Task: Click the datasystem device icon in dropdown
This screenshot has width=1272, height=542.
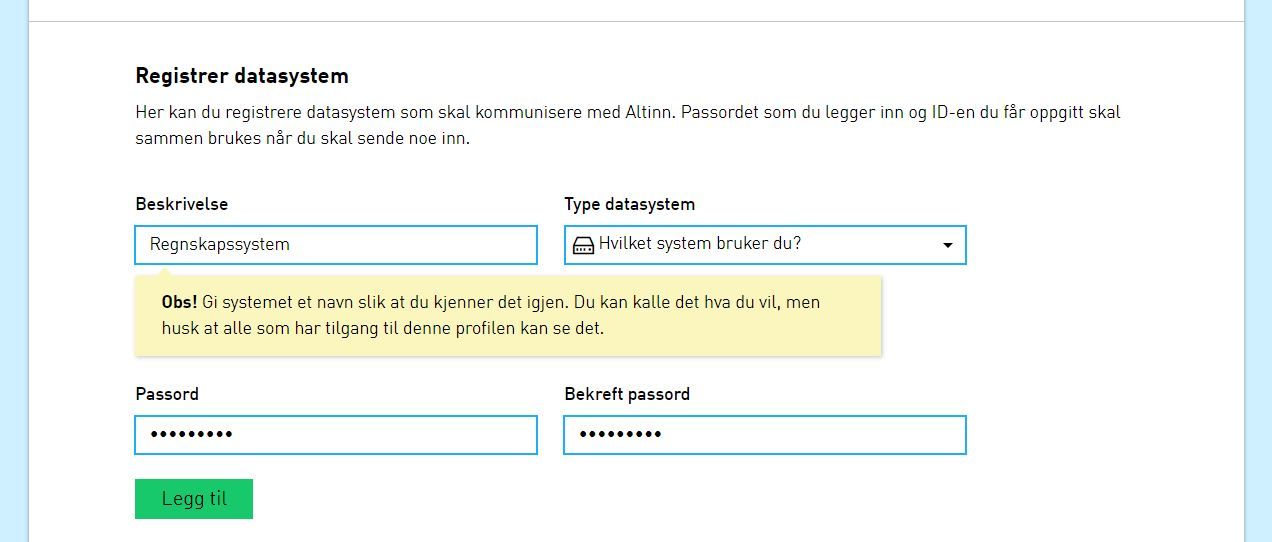Action: (583, 245)
